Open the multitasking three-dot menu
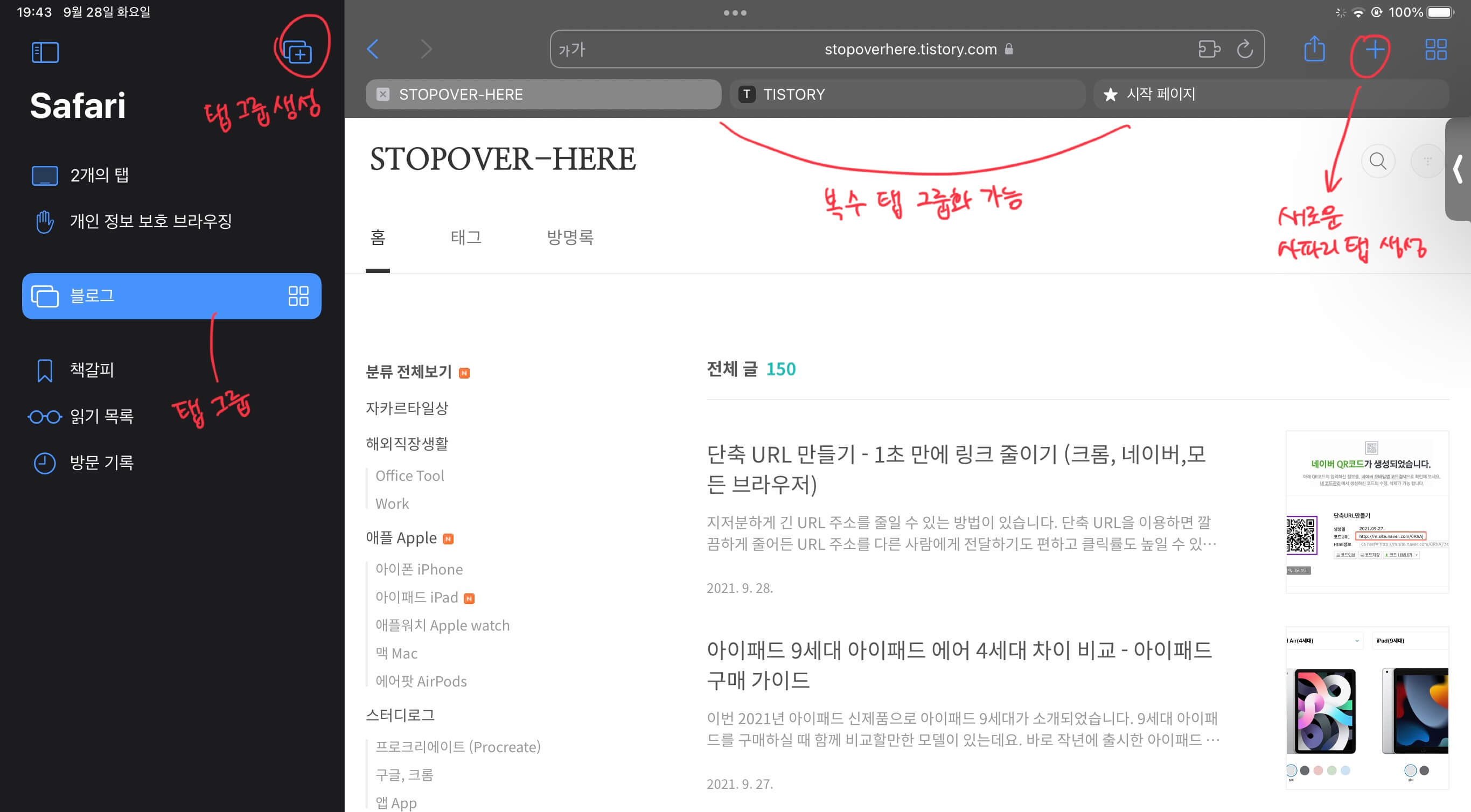1471x812 pixels. pos(735,12)
